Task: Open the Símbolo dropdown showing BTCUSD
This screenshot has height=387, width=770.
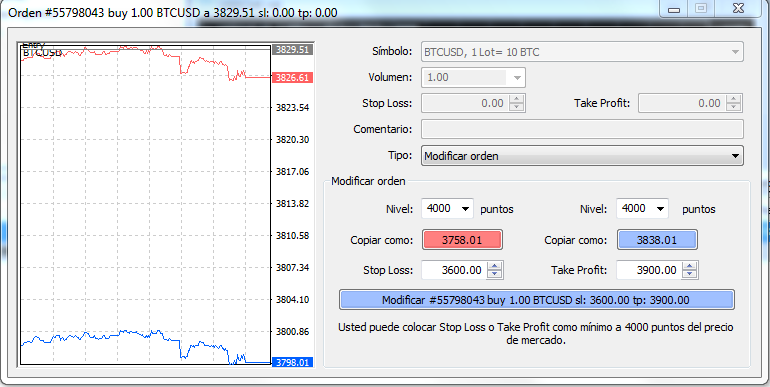Action: click(x=582, y=52)
